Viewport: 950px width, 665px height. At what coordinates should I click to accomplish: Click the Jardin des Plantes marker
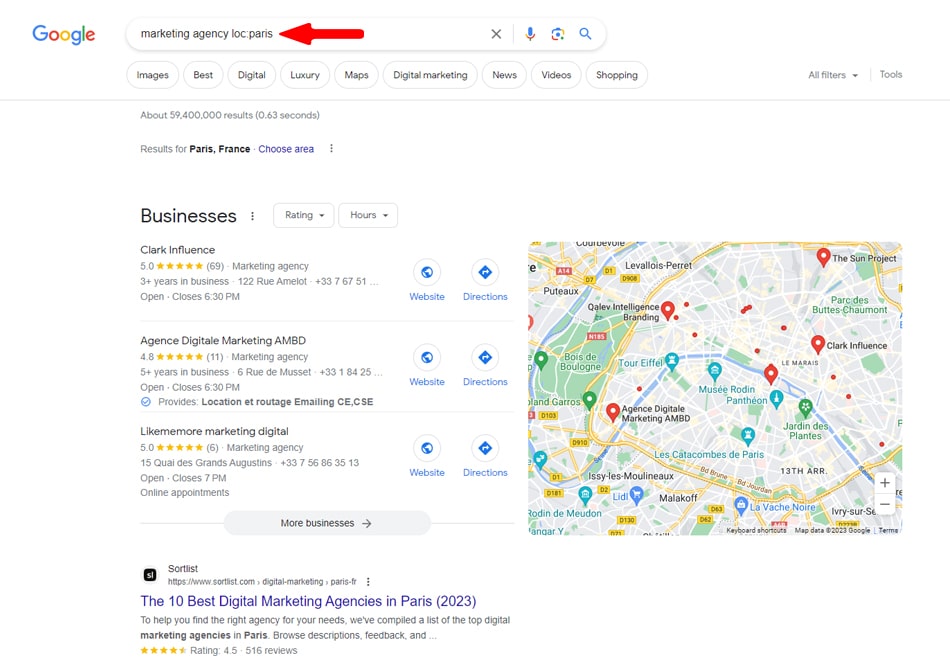[x=805, y=408]
